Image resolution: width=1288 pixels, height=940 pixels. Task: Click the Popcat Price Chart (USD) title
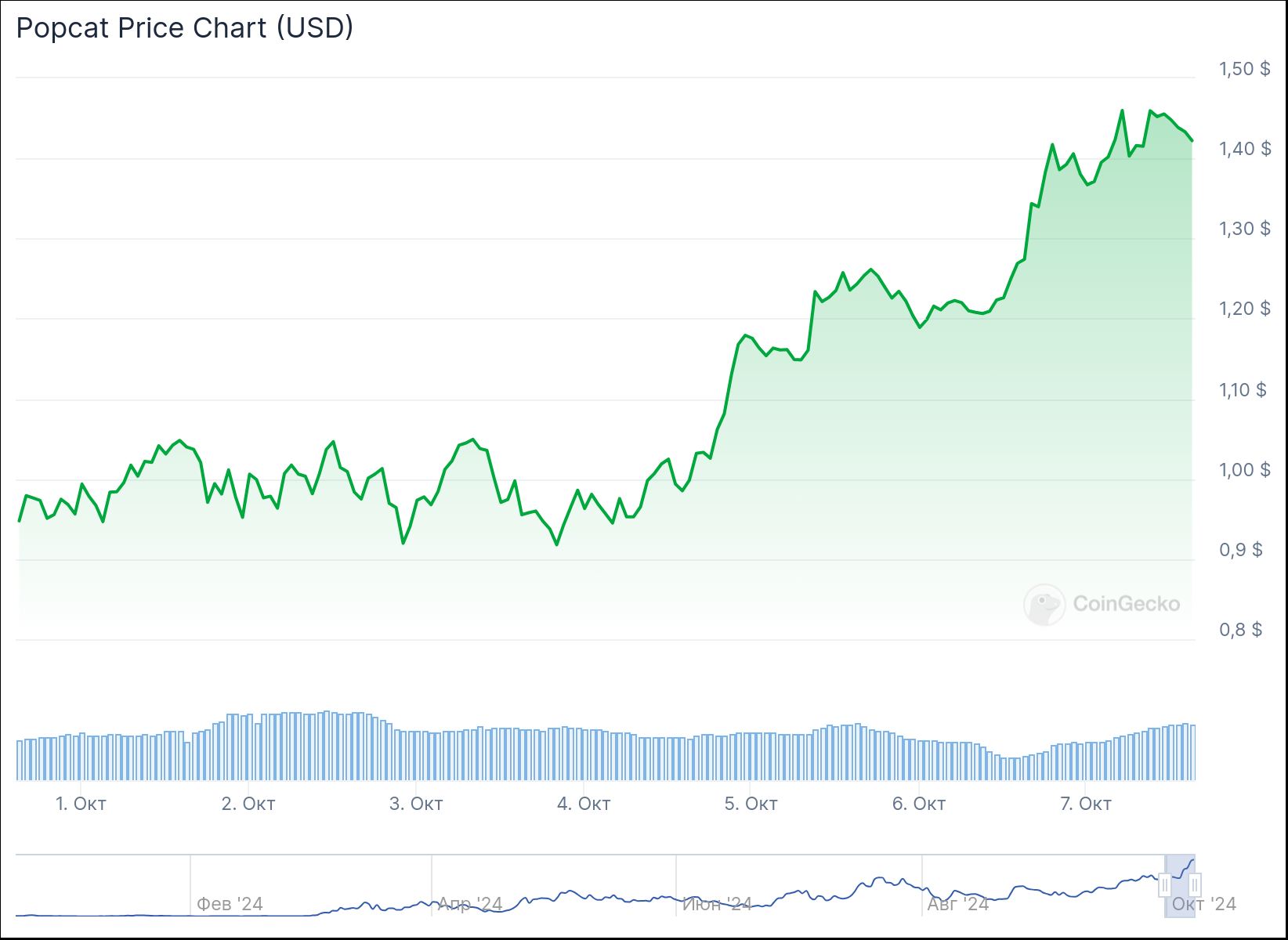(x=185, y=28)
